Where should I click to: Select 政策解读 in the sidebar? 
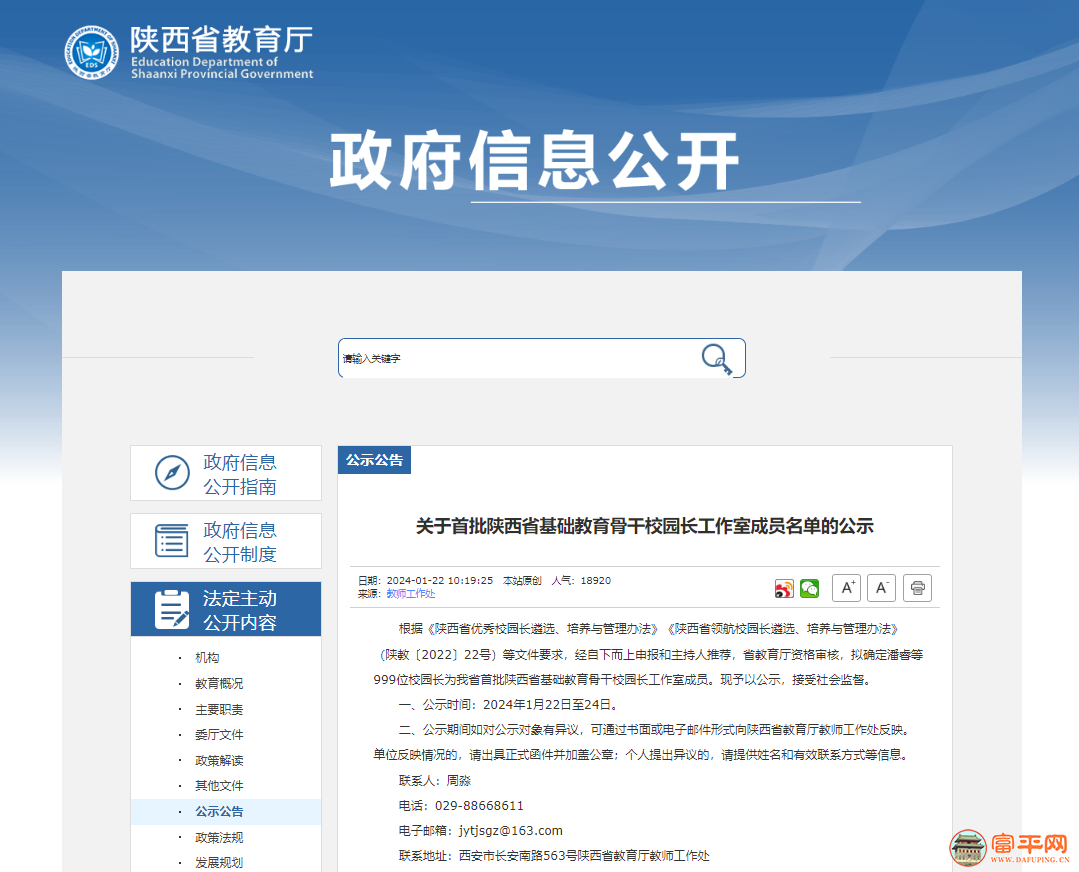point(219,761)
